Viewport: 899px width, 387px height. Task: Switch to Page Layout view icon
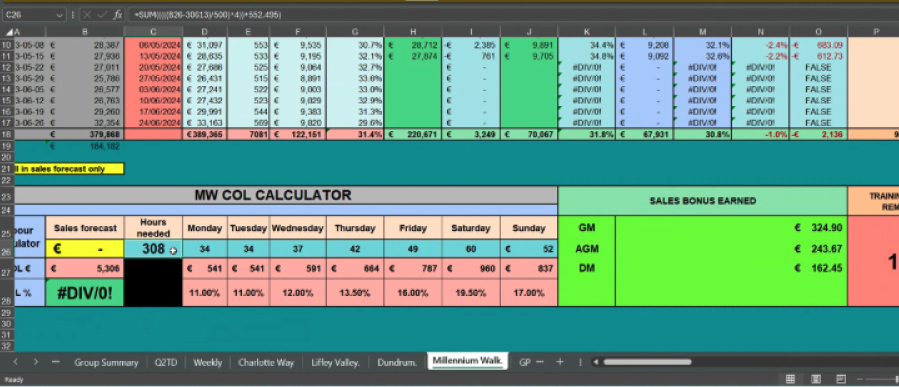point(815,379)
